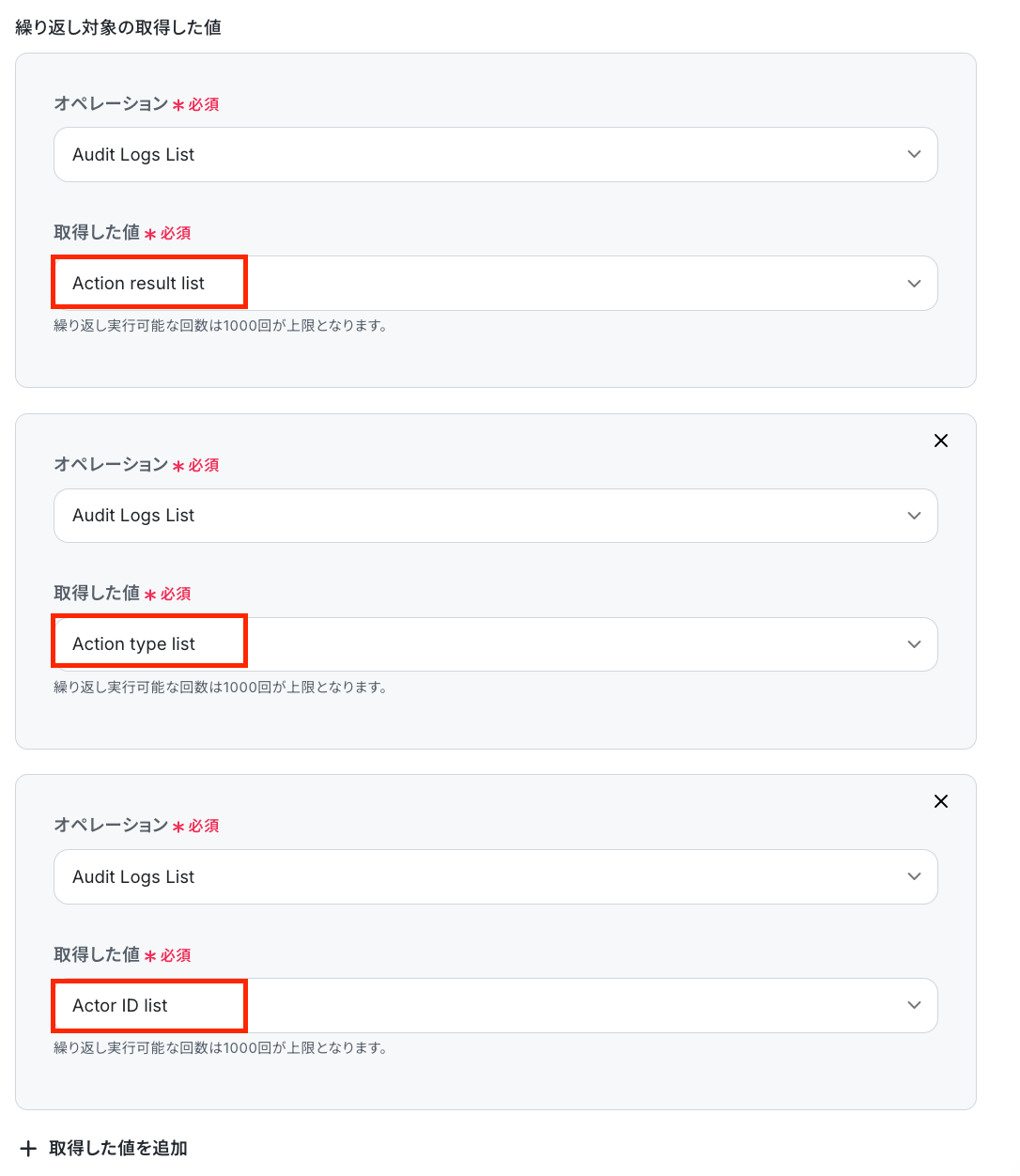Click the 取得した値 label above Action type list

pos(97,593)
